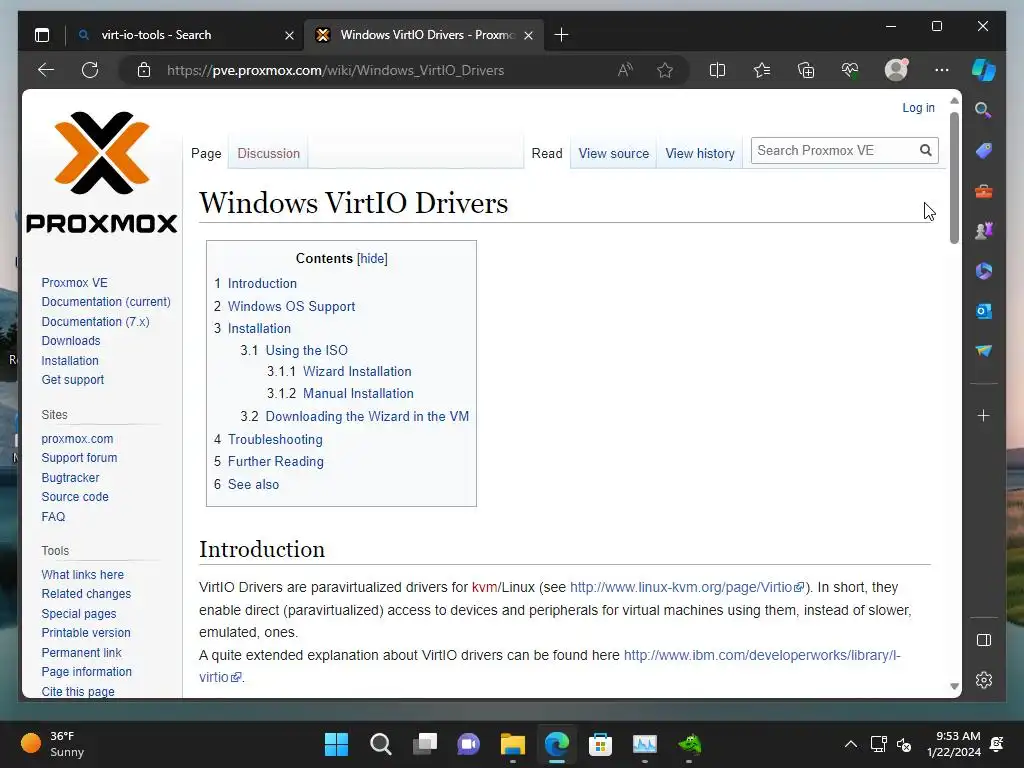1024x768 pixels.
Task: Open the tab actions menu icon
Action: tap(42, 35)
